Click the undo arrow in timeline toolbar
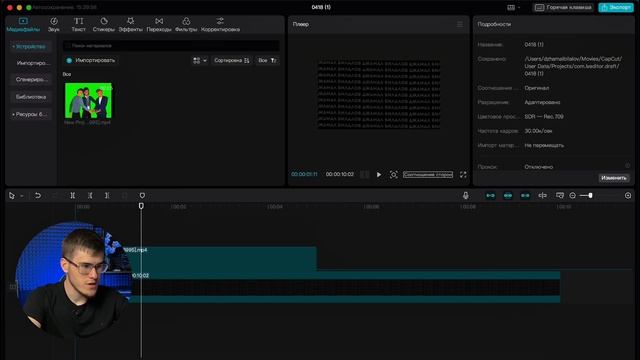This screenshot has height=360, width=640. coord(38,196)
